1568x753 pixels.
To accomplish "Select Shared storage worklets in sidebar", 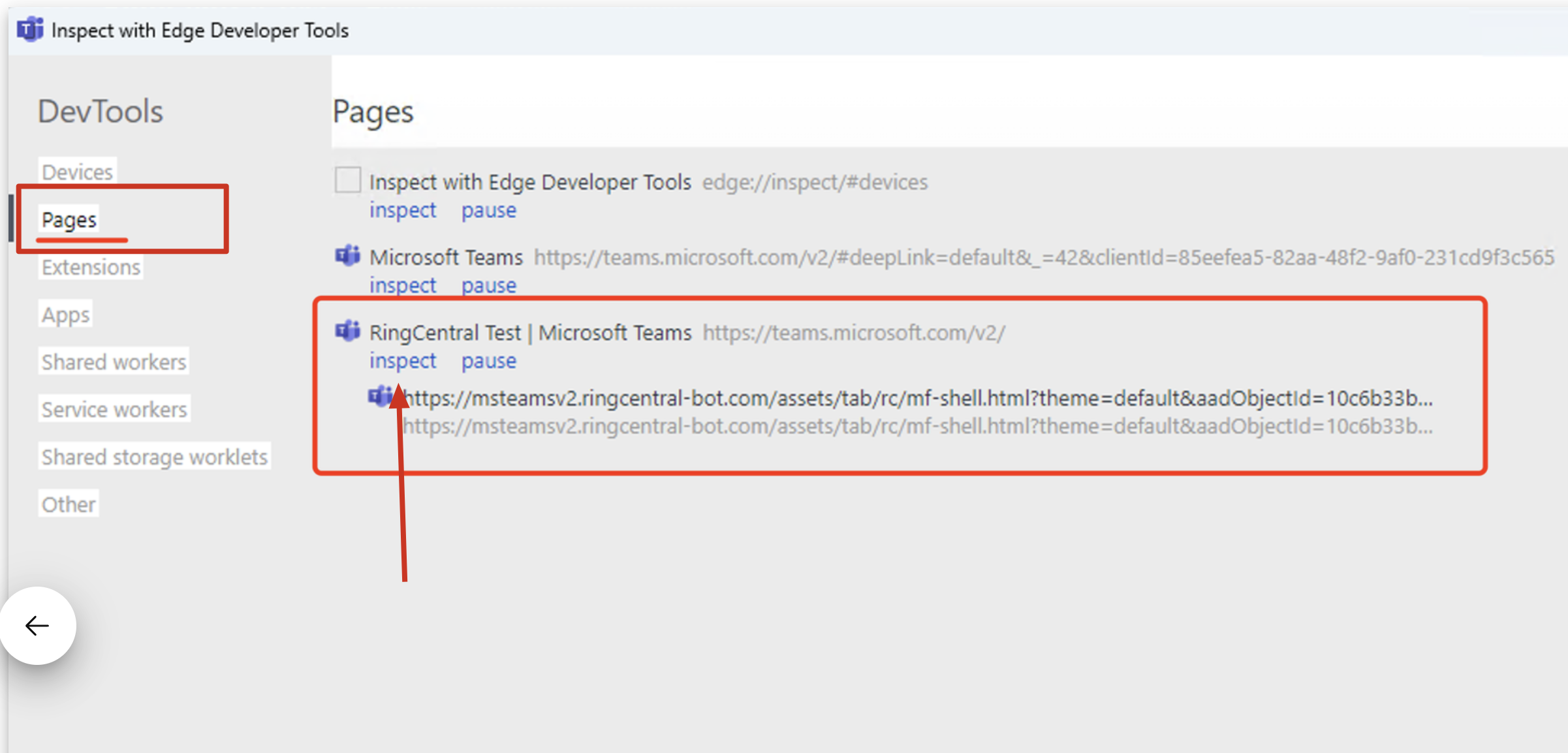I will tap(154, 456).
